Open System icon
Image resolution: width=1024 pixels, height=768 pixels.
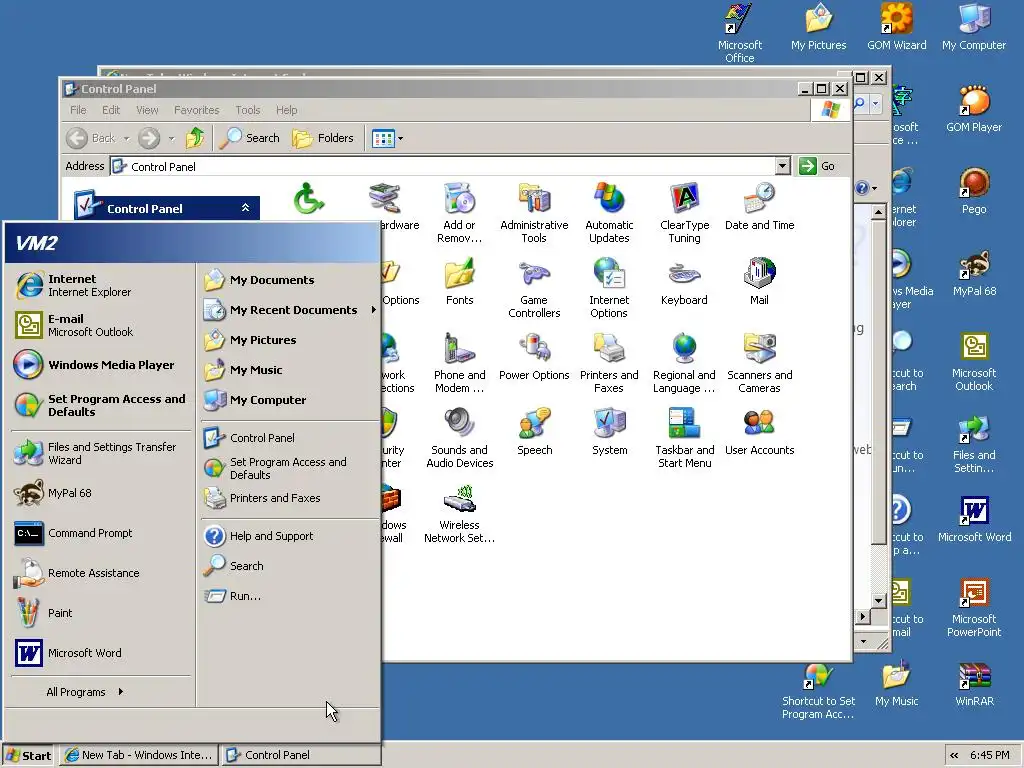(610, 431)
